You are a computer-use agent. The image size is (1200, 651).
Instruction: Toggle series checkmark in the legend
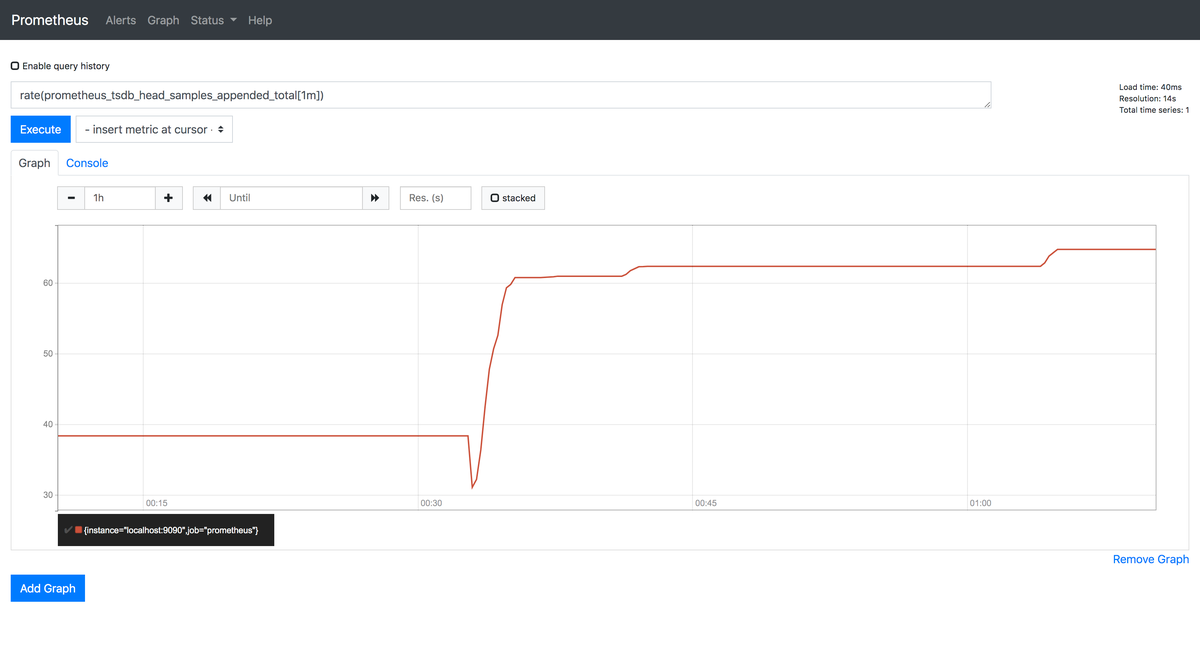click(68, 530)
